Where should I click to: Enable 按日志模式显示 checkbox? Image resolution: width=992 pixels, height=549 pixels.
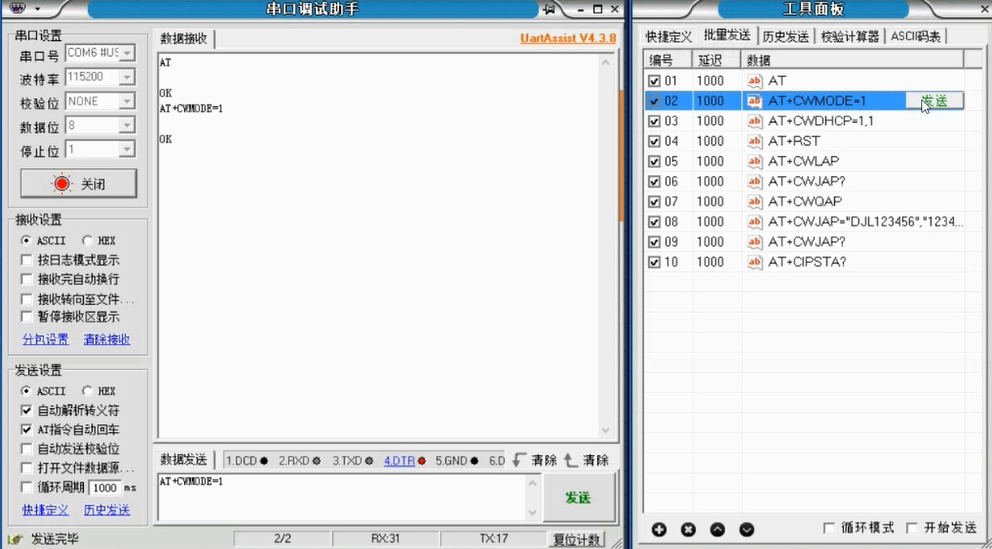(x=27, y=260)
